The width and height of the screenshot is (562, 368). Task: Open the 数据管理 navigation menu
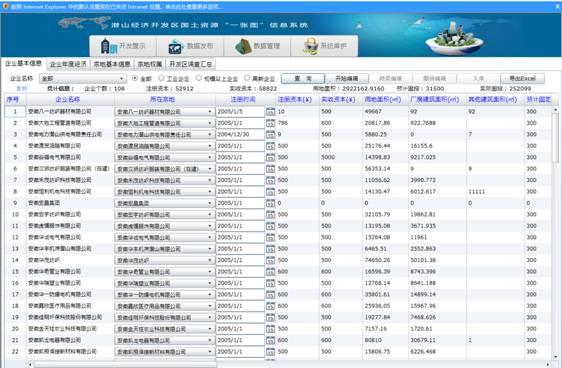click(x=257, y=46)
